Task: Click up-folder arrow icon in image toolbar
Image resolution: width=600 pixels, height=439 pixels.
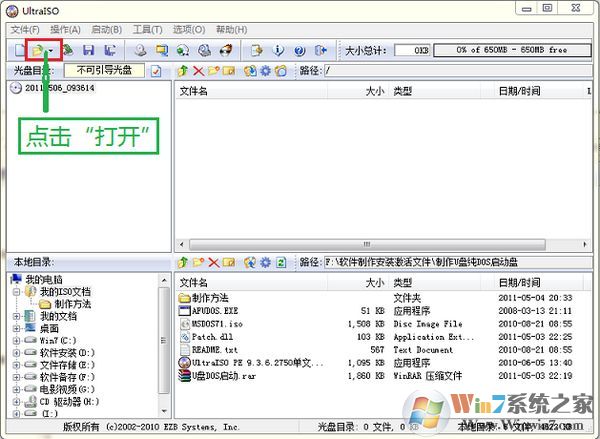Action: pos(181,71)
